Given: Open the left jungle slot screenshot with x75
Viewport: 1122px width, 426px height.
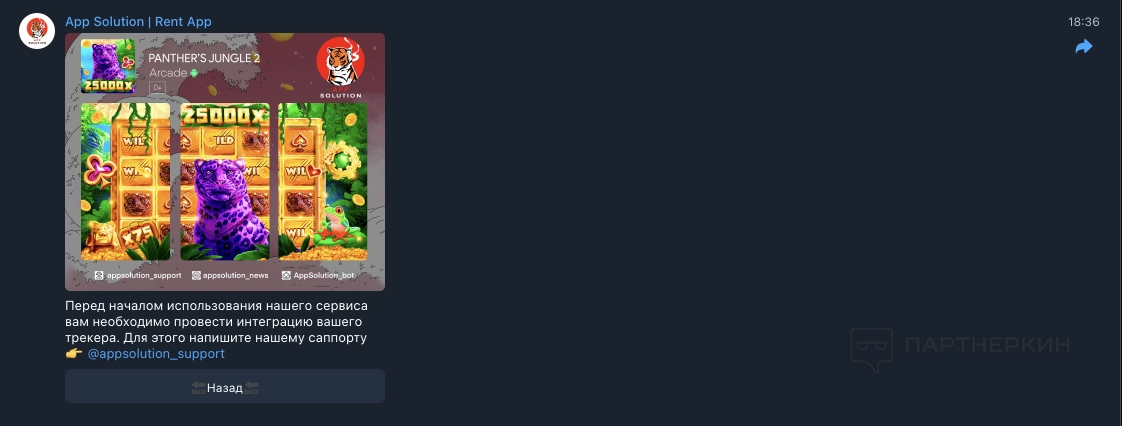Looking at the screenshot, I should 125,182.
